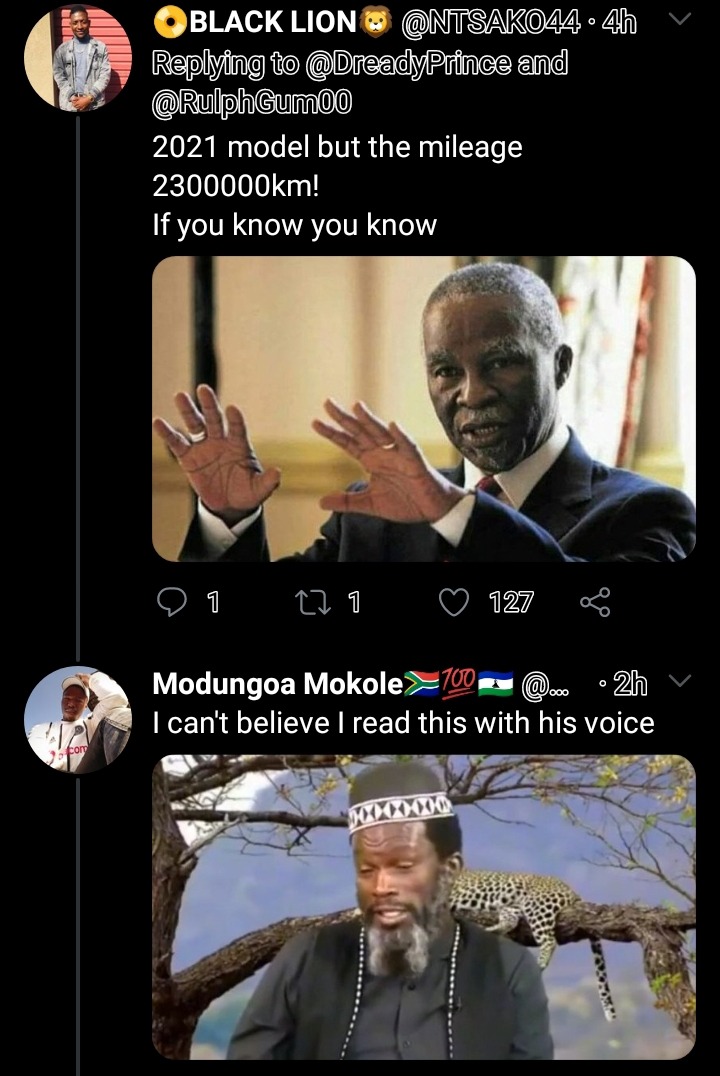Like the tweet with 127 likes
This screenshot has height=1076, width=720.
pyautogui.click(x=454, y=603)
